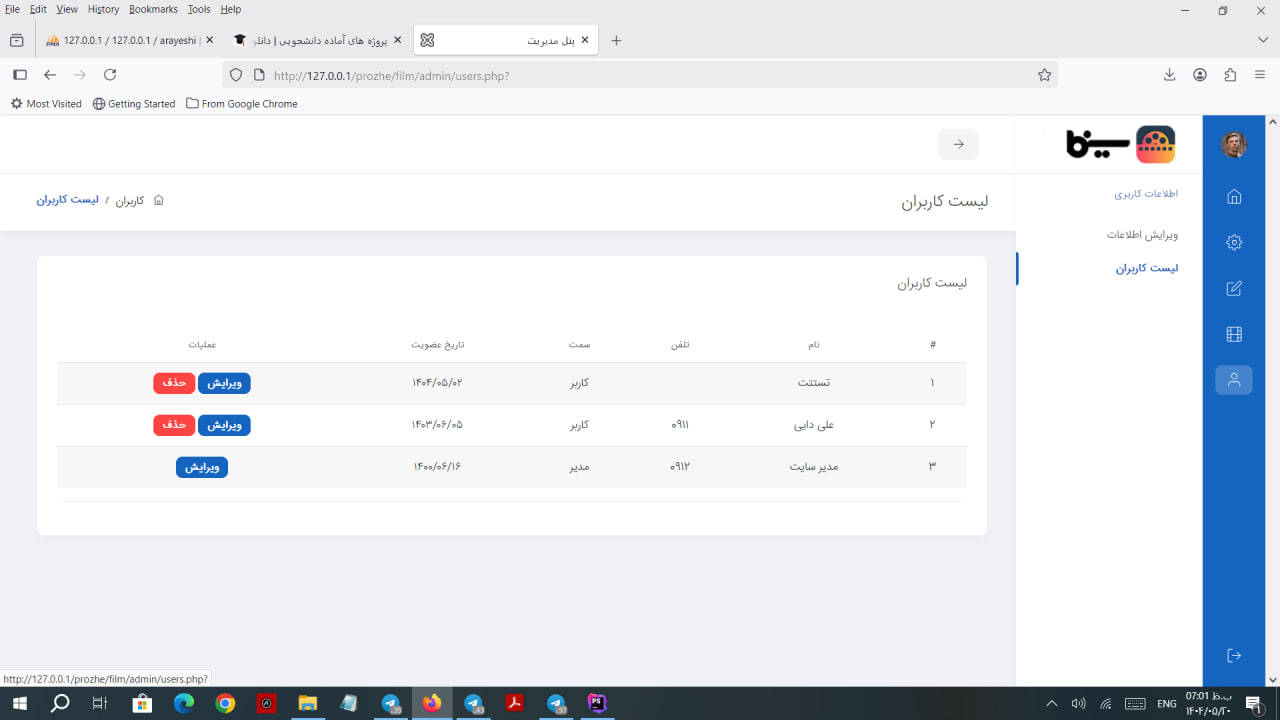Show site security shield information
Image resolution: width=1280 pixels, height=720 pixels.
click(236, 75)
